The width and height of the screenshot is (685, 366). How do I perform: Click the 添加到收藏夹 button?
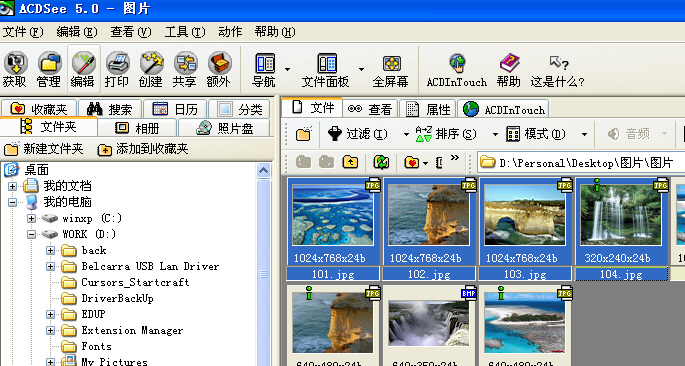(143, 149)
